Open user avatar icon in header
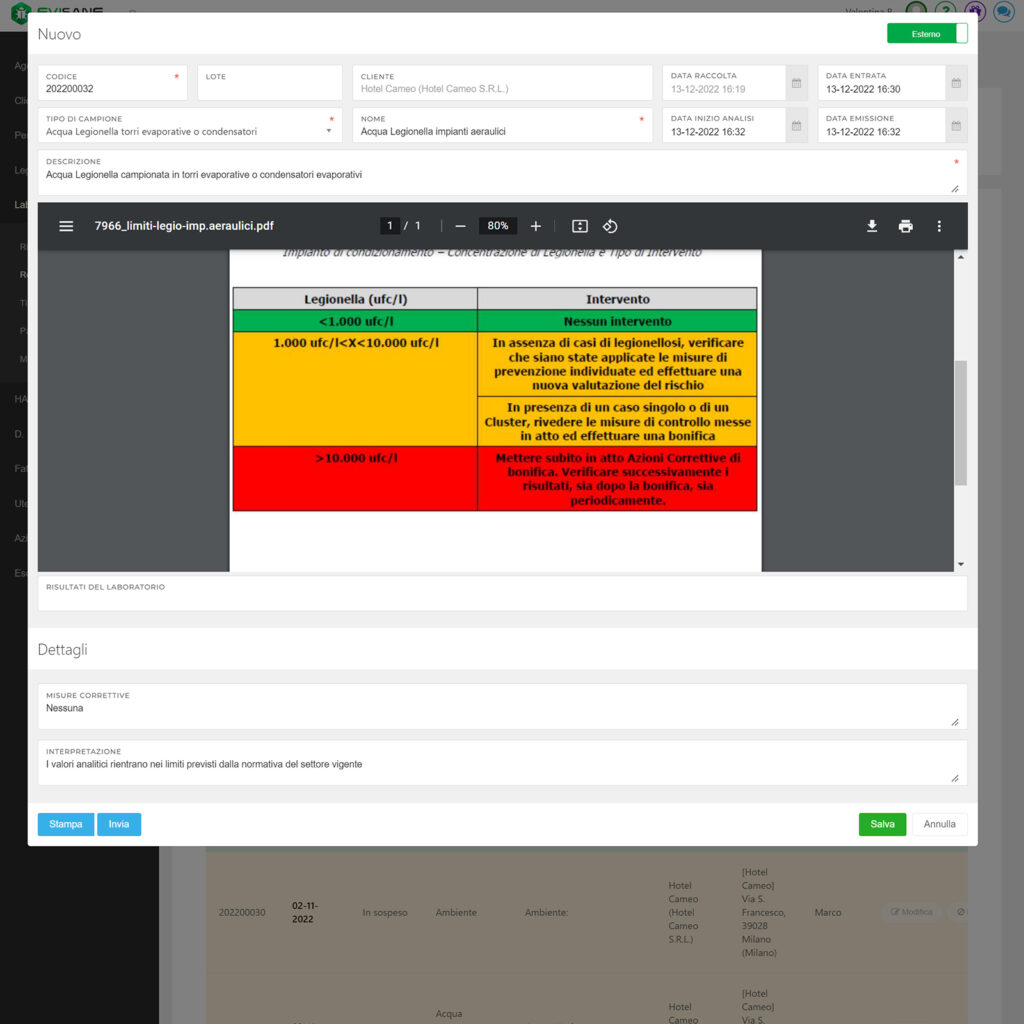Image resolution: width=1024 pixels, height=1024 pixels. pos(916,10)
